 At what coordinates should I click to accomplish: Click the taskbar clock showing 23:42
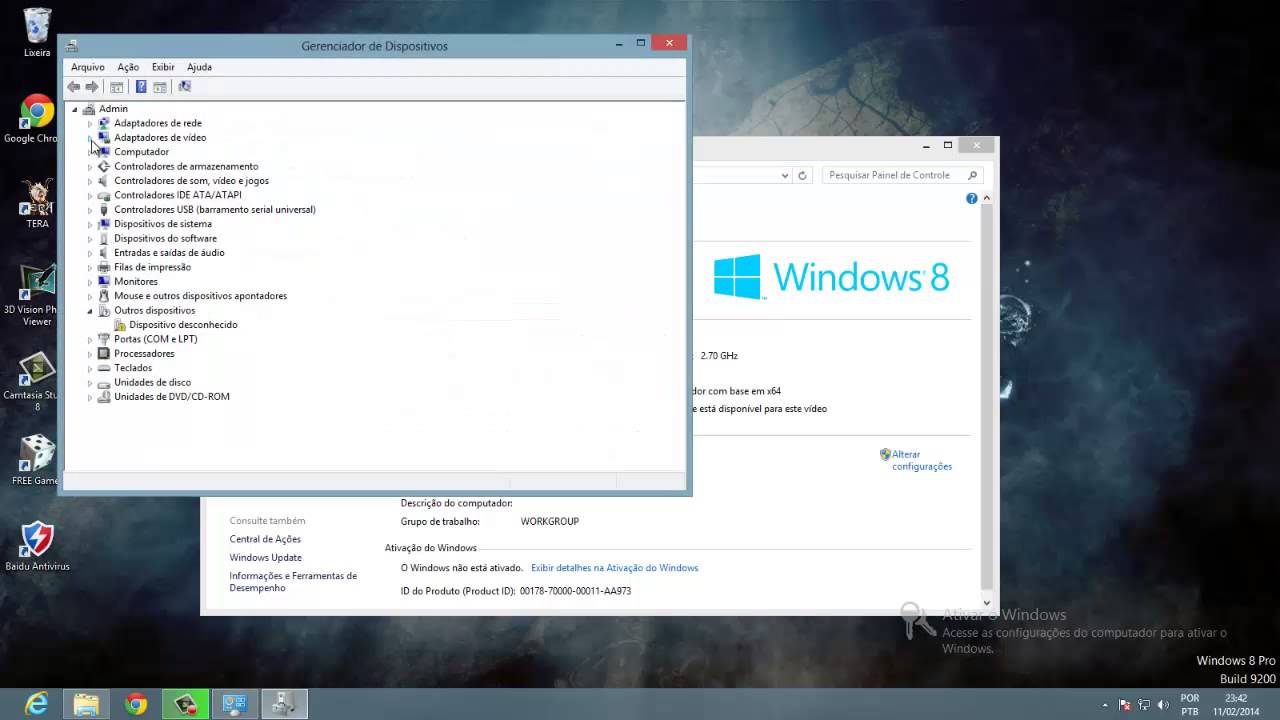tap(1236, 704)
